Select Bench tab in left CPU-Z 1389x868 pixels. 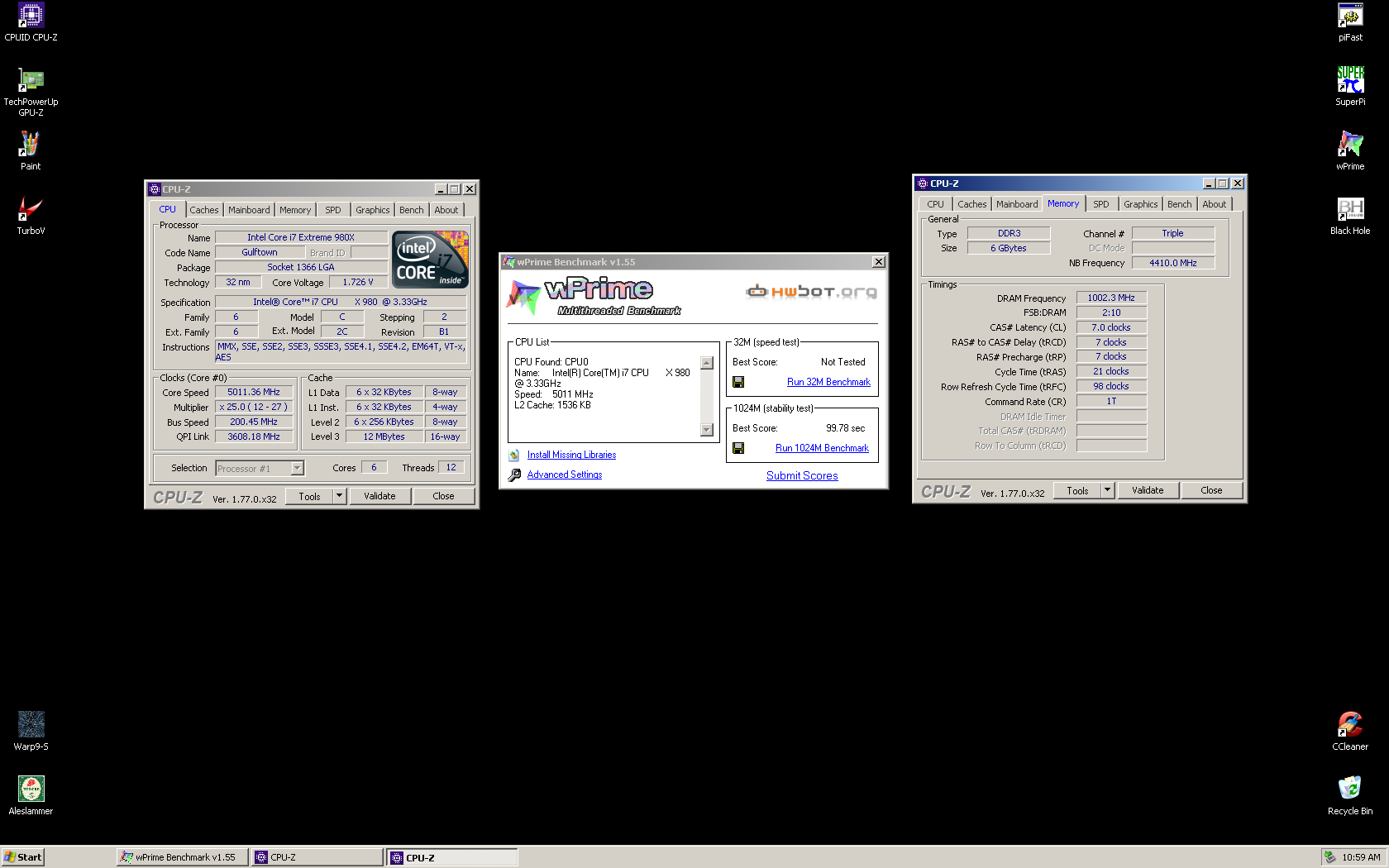coord(412,210)
